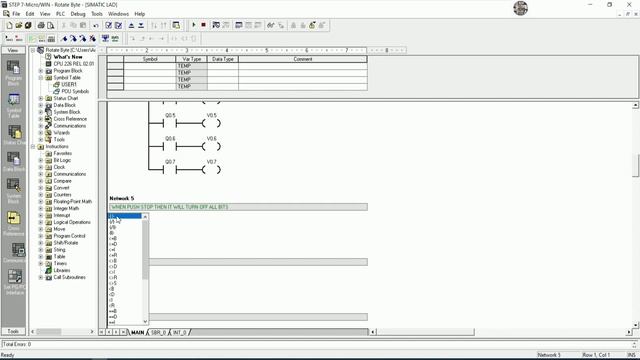Click the tree panel horizontal scrollbar thumb
Screen dimensions: 640x360
pos(49,332)
